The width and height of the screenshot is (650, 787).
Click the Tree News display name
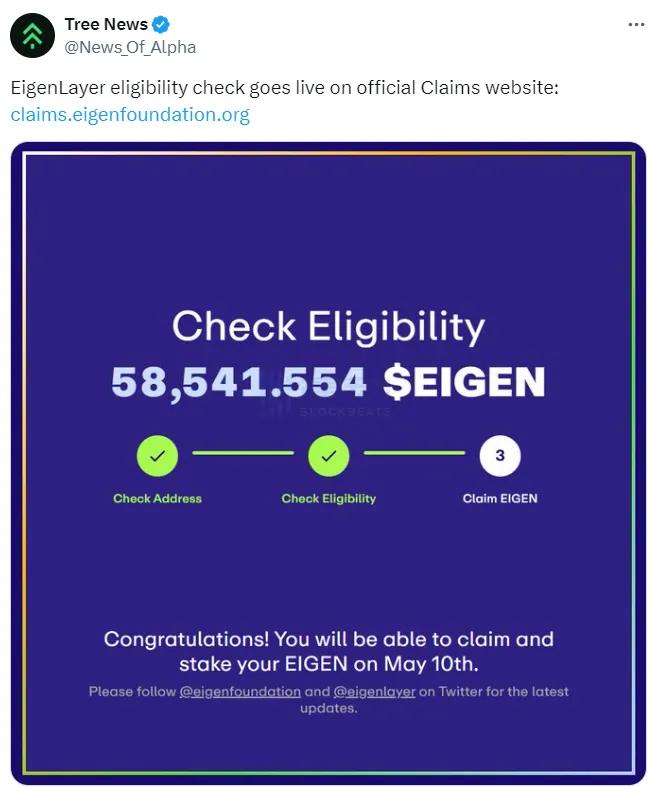[106, 24]
